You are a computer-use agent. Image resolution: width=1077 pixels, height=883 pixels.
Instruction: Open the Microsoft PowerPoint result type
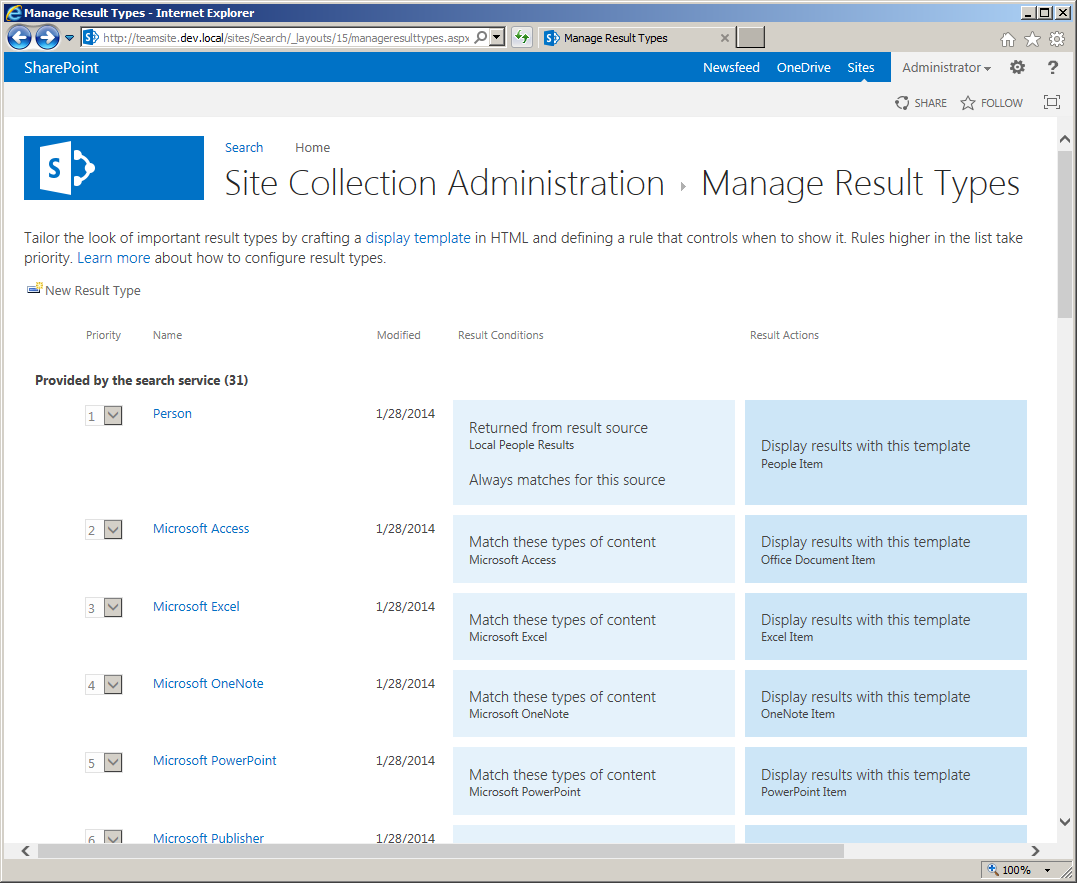pyautogui.click(x=215, y=760)
